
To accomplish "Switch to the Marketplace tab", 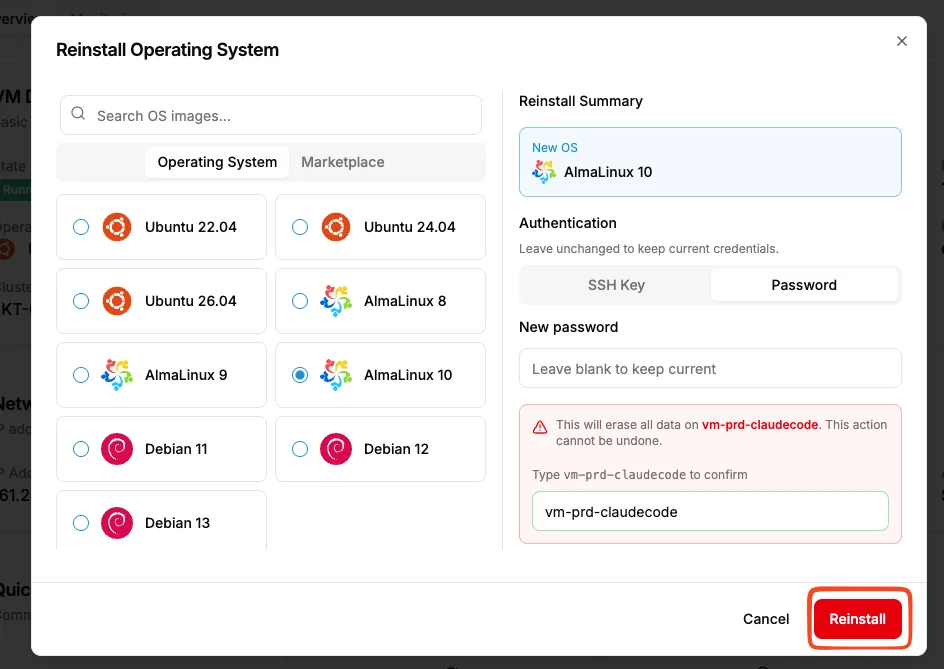I will [x=343, y=162].
